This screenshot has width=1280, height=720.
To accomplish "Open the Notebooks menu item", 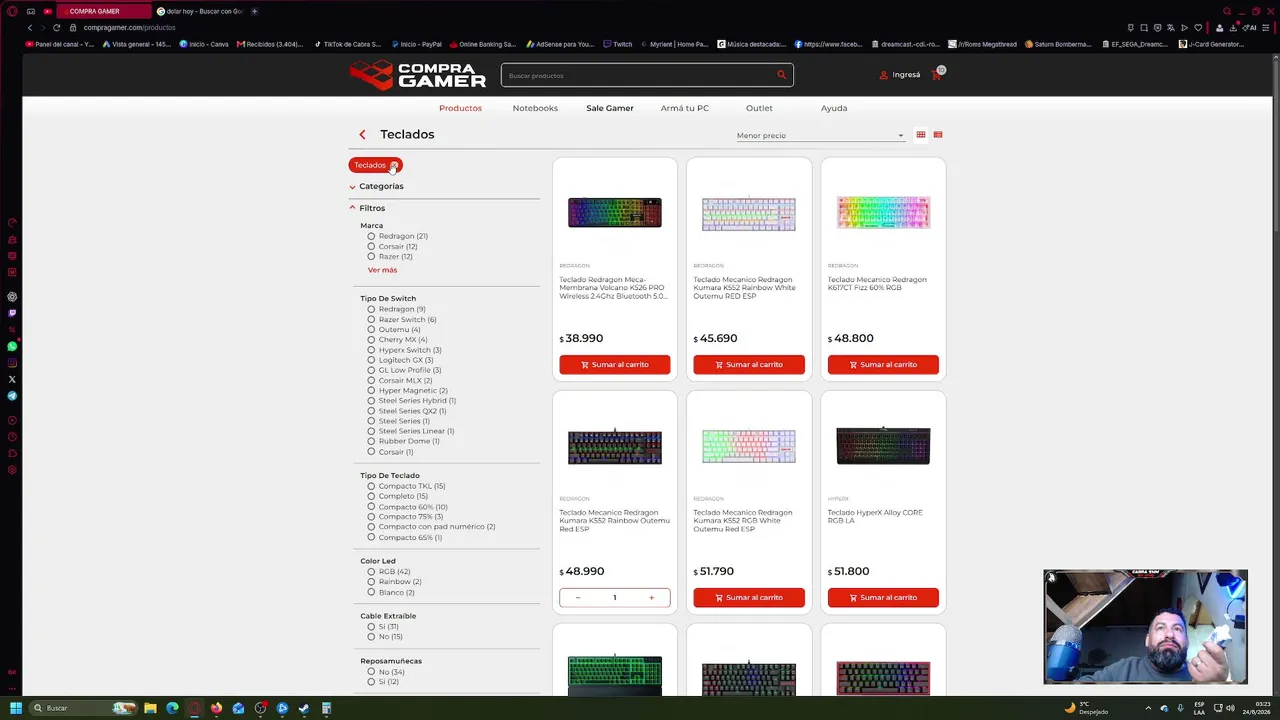I will tap(535, 108).
